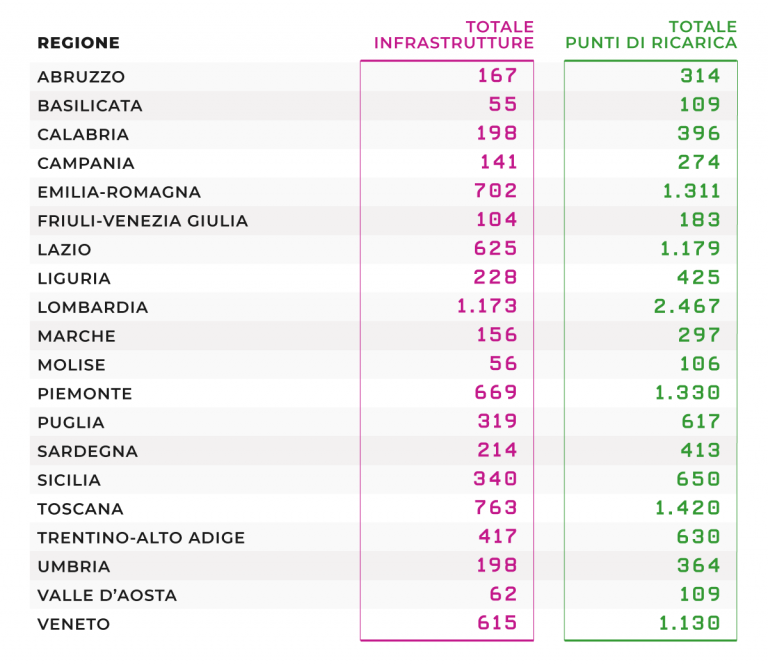
Task: Select Umbria charging points 364
Action: (x=699, y=566)
